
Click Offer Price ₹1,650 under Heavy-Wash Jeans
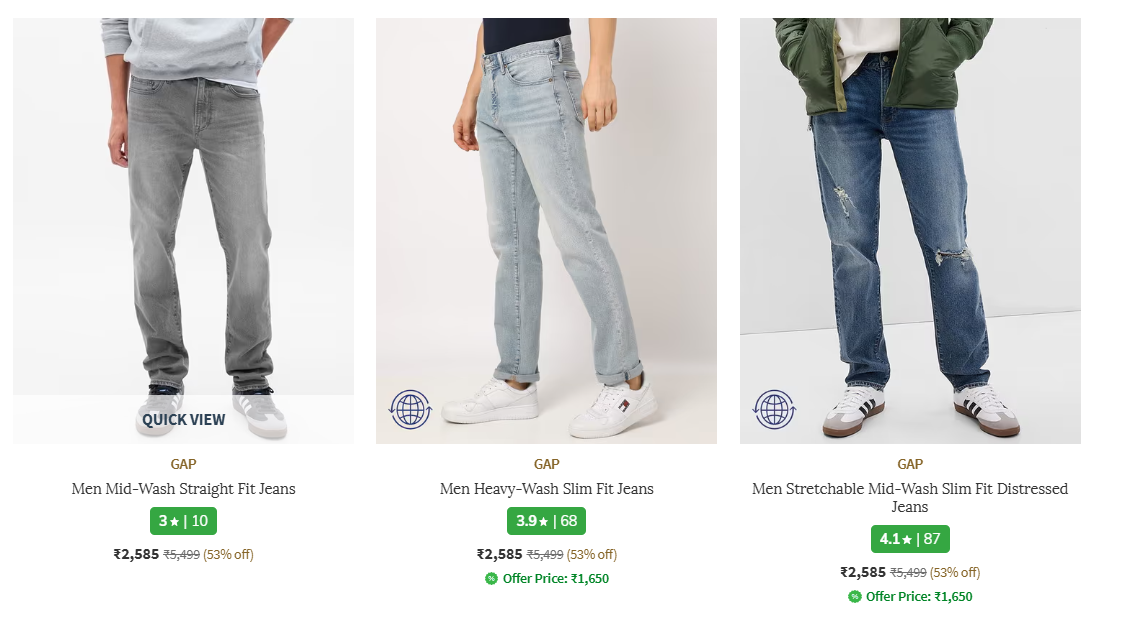(555, 578)
